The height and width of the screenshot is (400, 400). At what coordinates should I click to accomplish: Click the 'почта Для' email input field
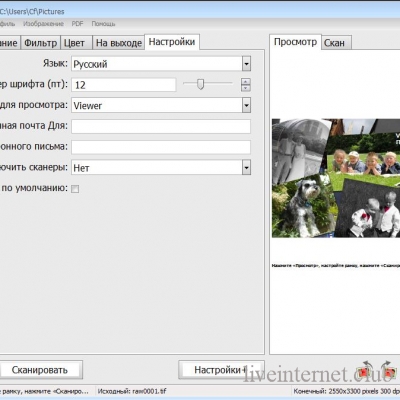(x=161, y=126)
